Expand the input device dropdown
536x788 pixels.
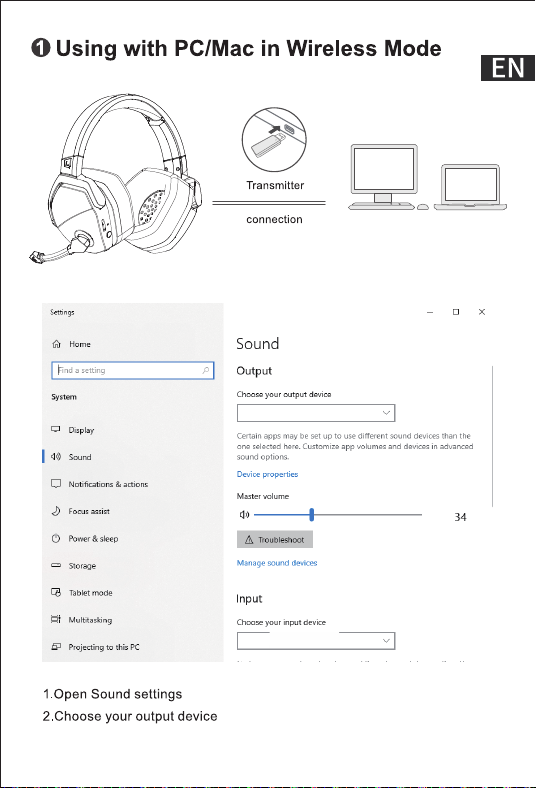coord(316,641)
